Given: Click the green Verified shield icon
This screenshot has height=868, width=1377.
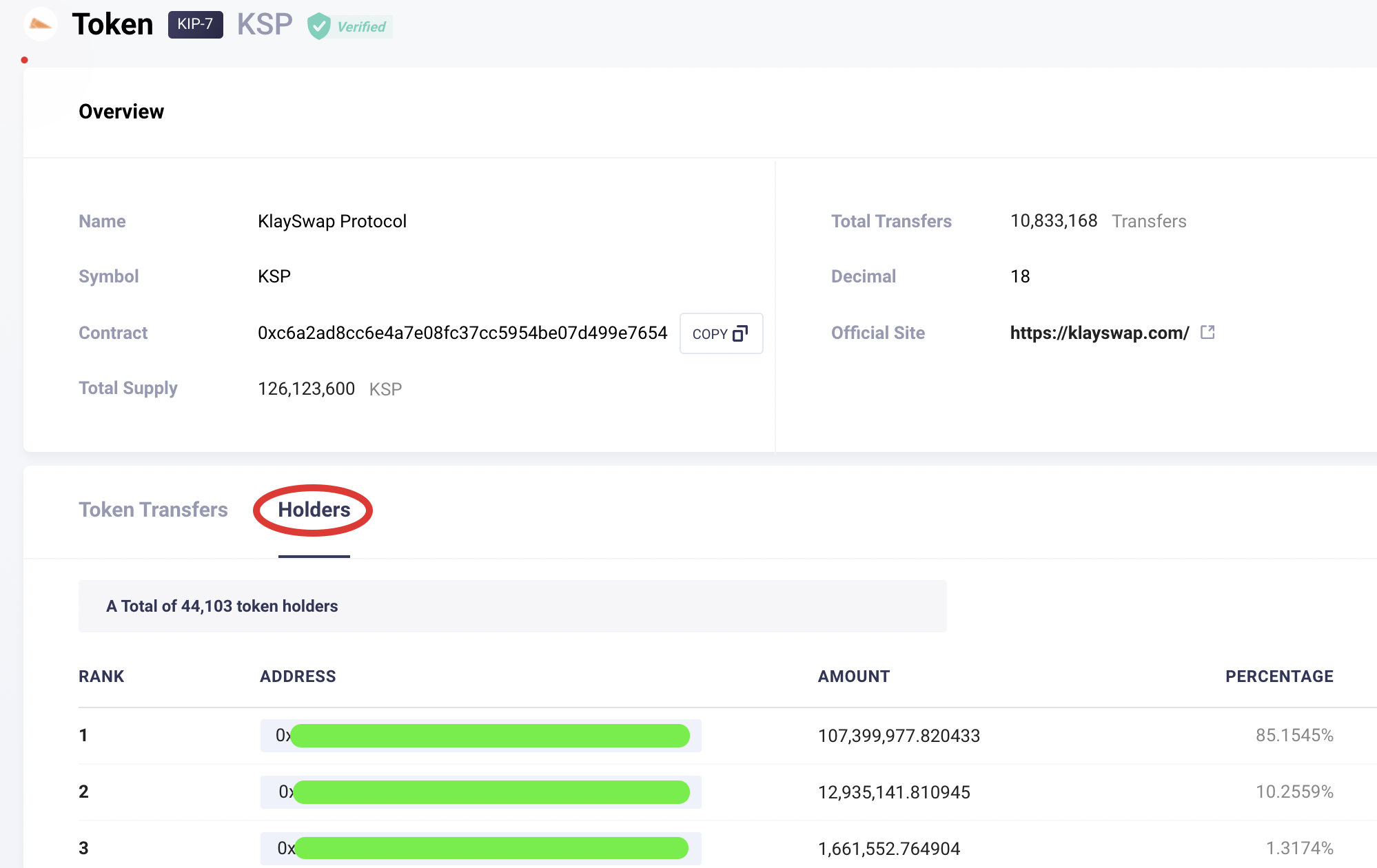Looking at the screenshot, I should coord(318,26).
